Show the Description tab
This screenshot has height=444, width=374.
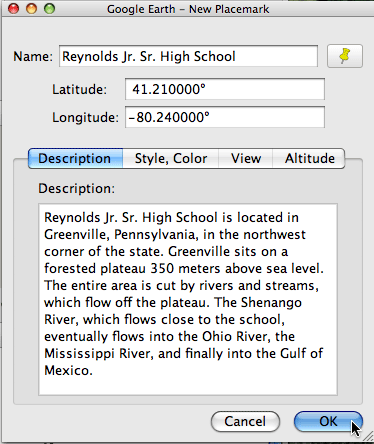point(75,158)
